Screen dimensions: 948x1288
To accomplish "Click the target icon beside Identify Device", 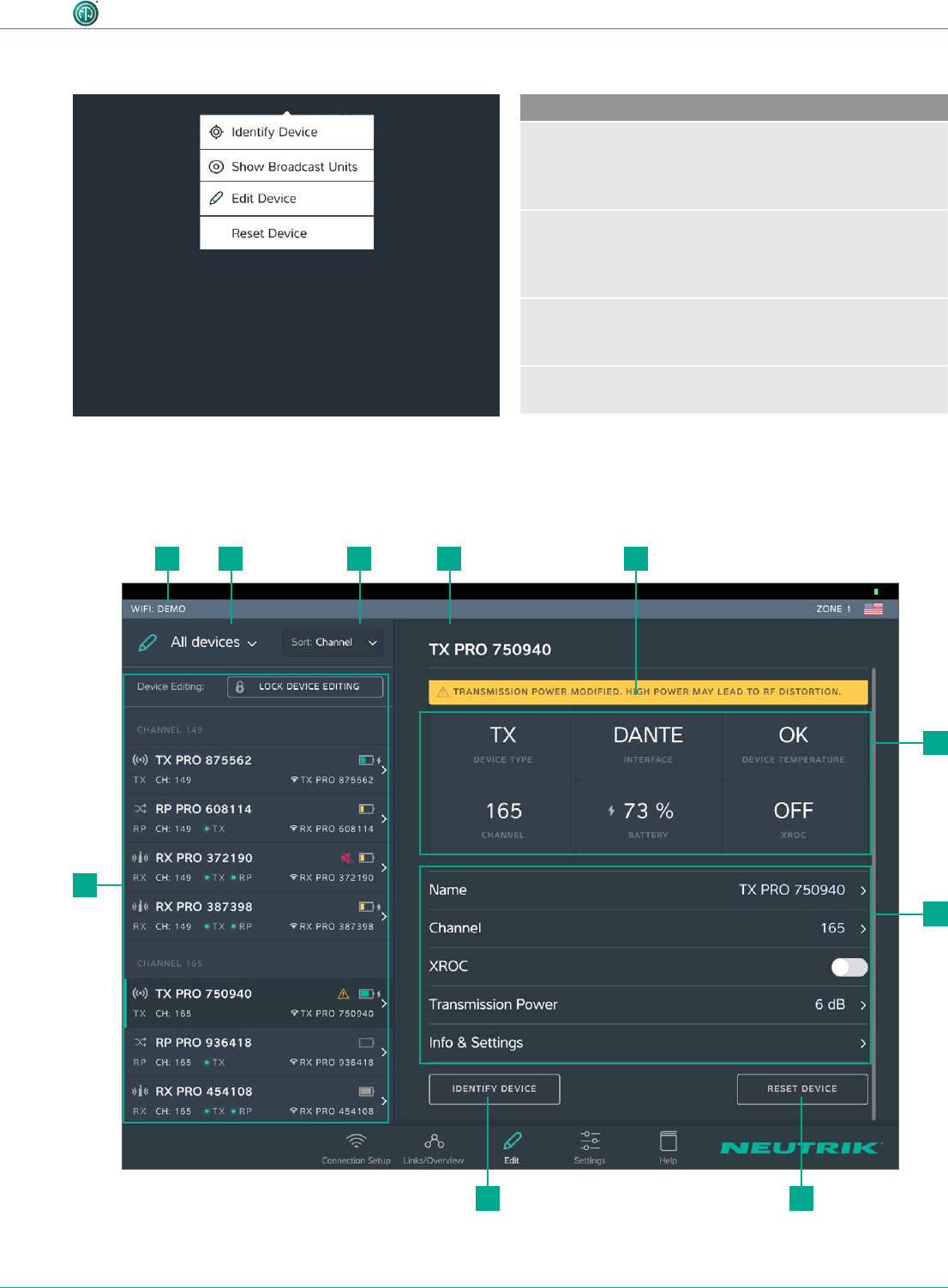I will tap(217, 132).
